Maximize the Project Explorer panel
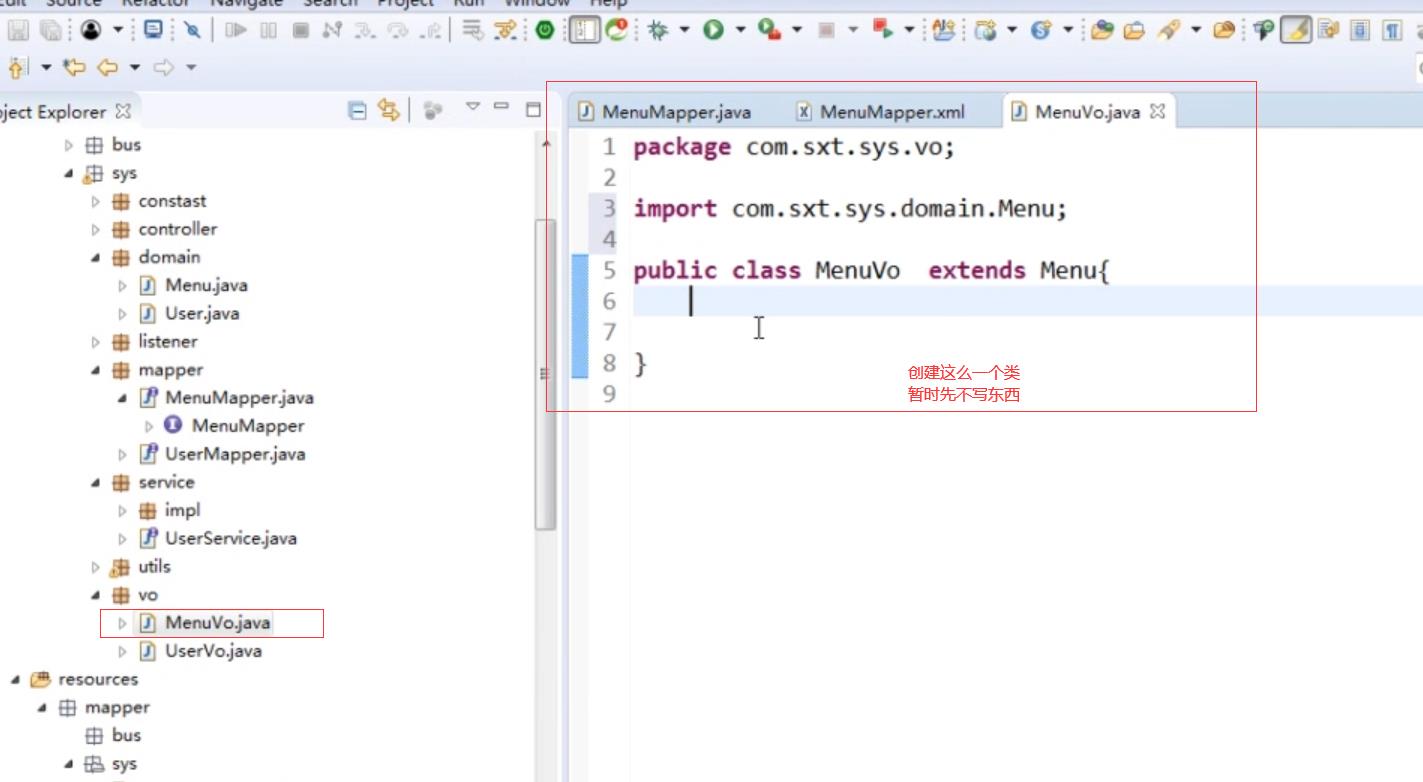 533,109
